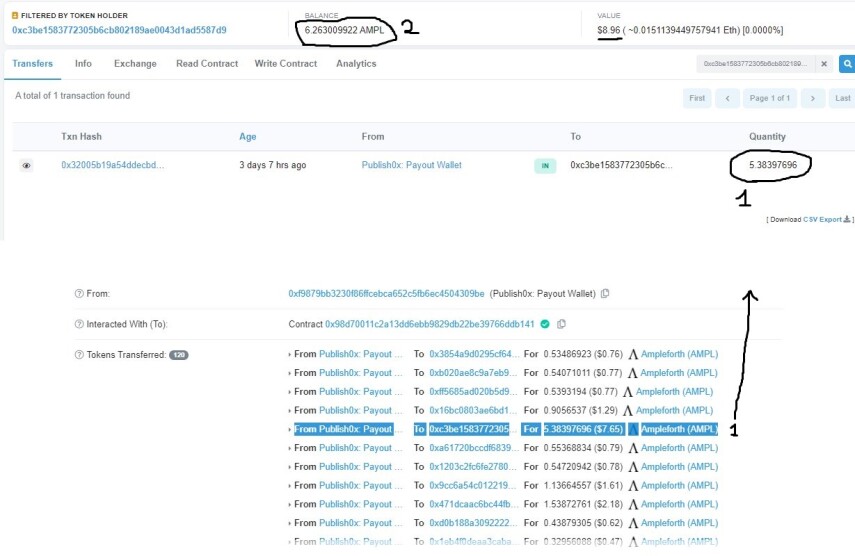Clear the address filter with X
The width and height of the screenshot is (855, 556).
[824, 64]
